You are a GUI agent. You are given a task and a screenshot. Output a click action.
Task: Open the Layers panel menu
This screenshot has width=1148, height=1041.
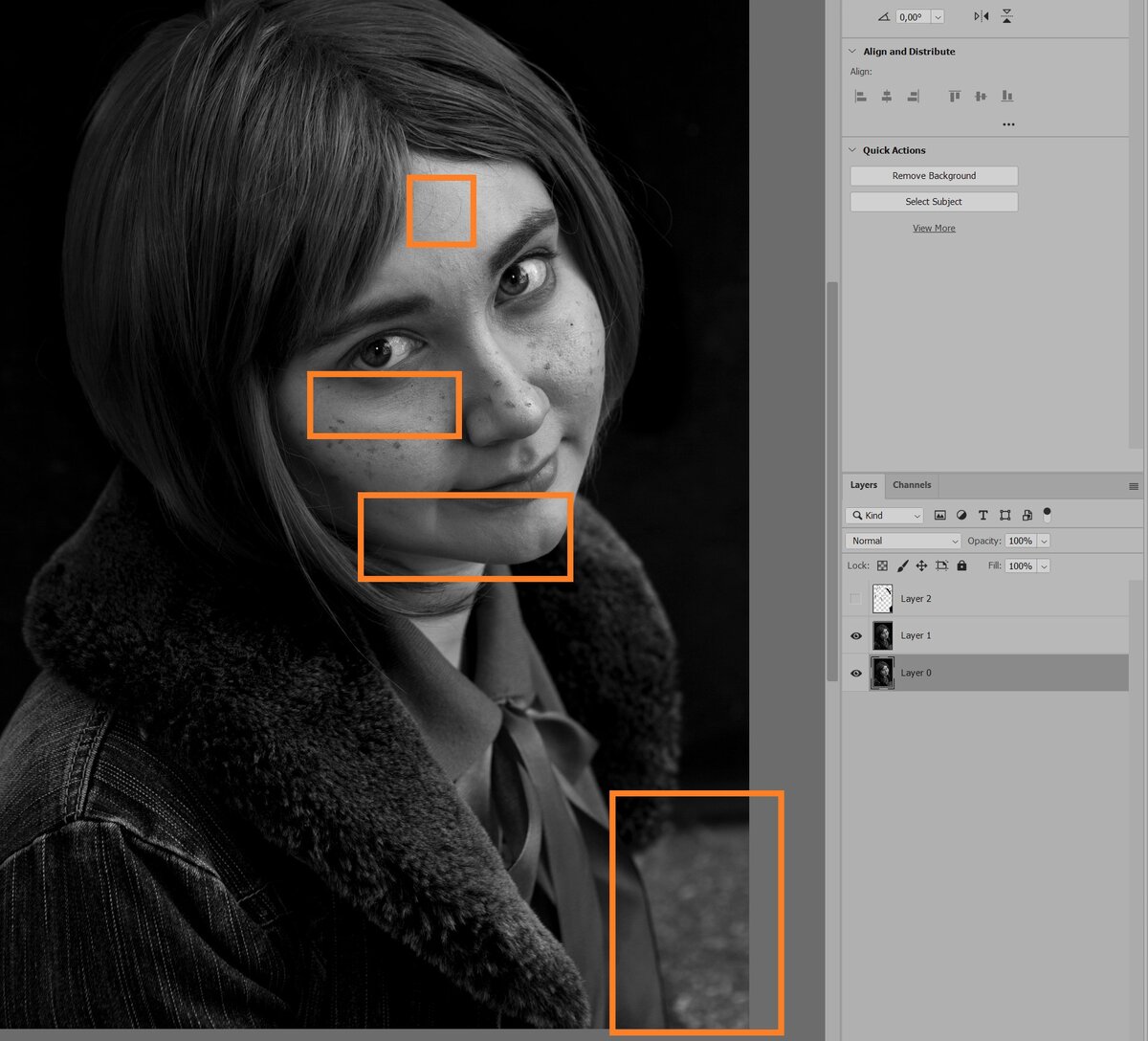(x=1134, y=486)
